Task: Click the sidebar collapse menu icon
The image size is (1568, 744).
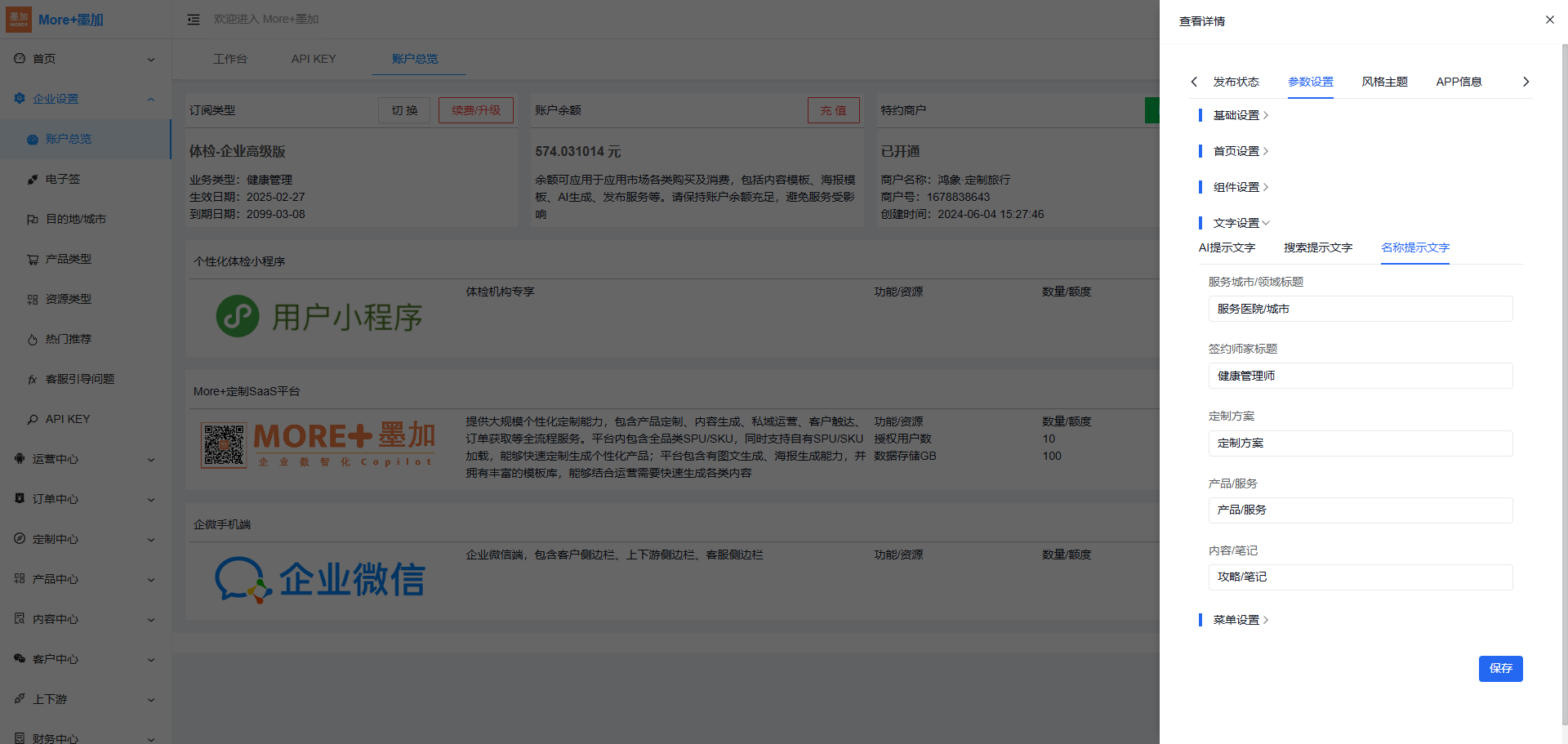Action: tap(194, 20)
